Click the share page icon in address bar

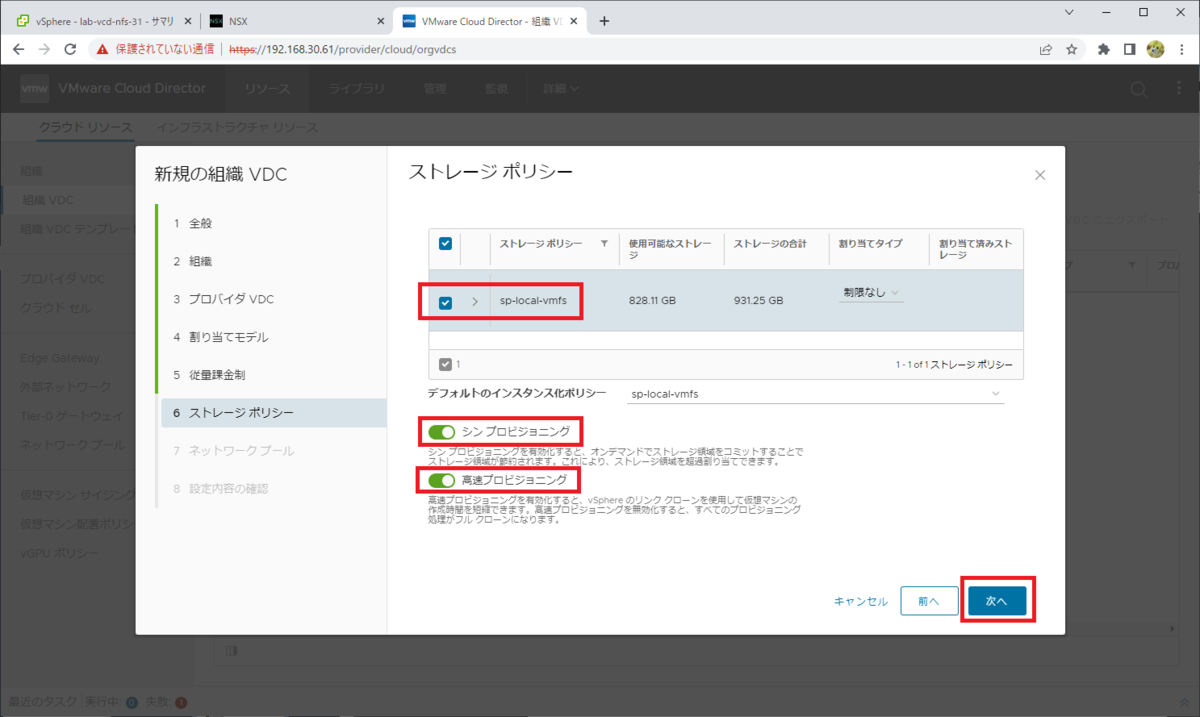[1046, 48]
